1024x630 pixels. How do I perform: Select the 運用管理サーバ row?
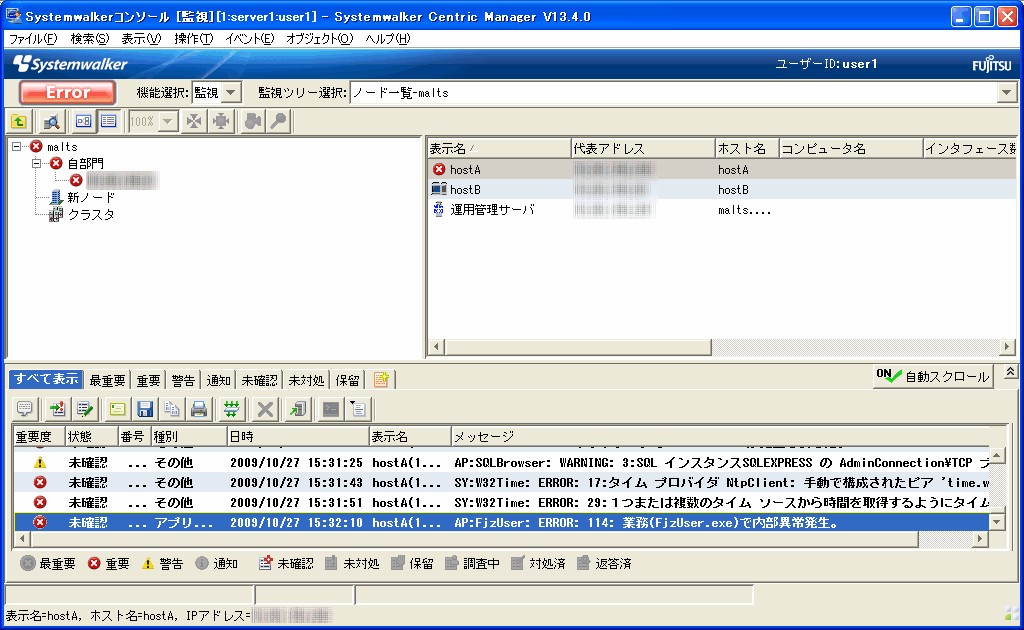tap(722, 210)
